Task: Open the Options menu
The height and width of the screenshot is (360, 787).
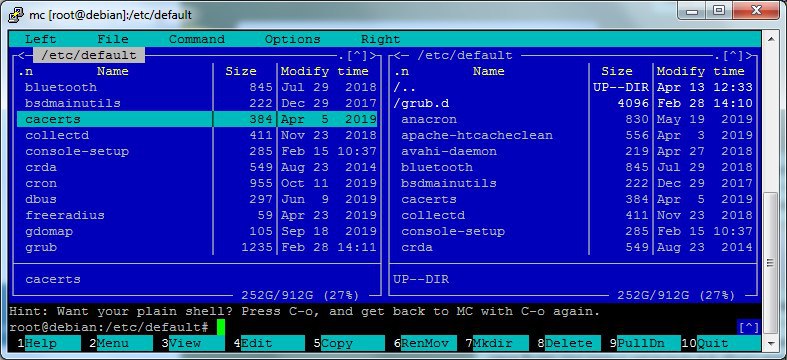Action: 293,39
